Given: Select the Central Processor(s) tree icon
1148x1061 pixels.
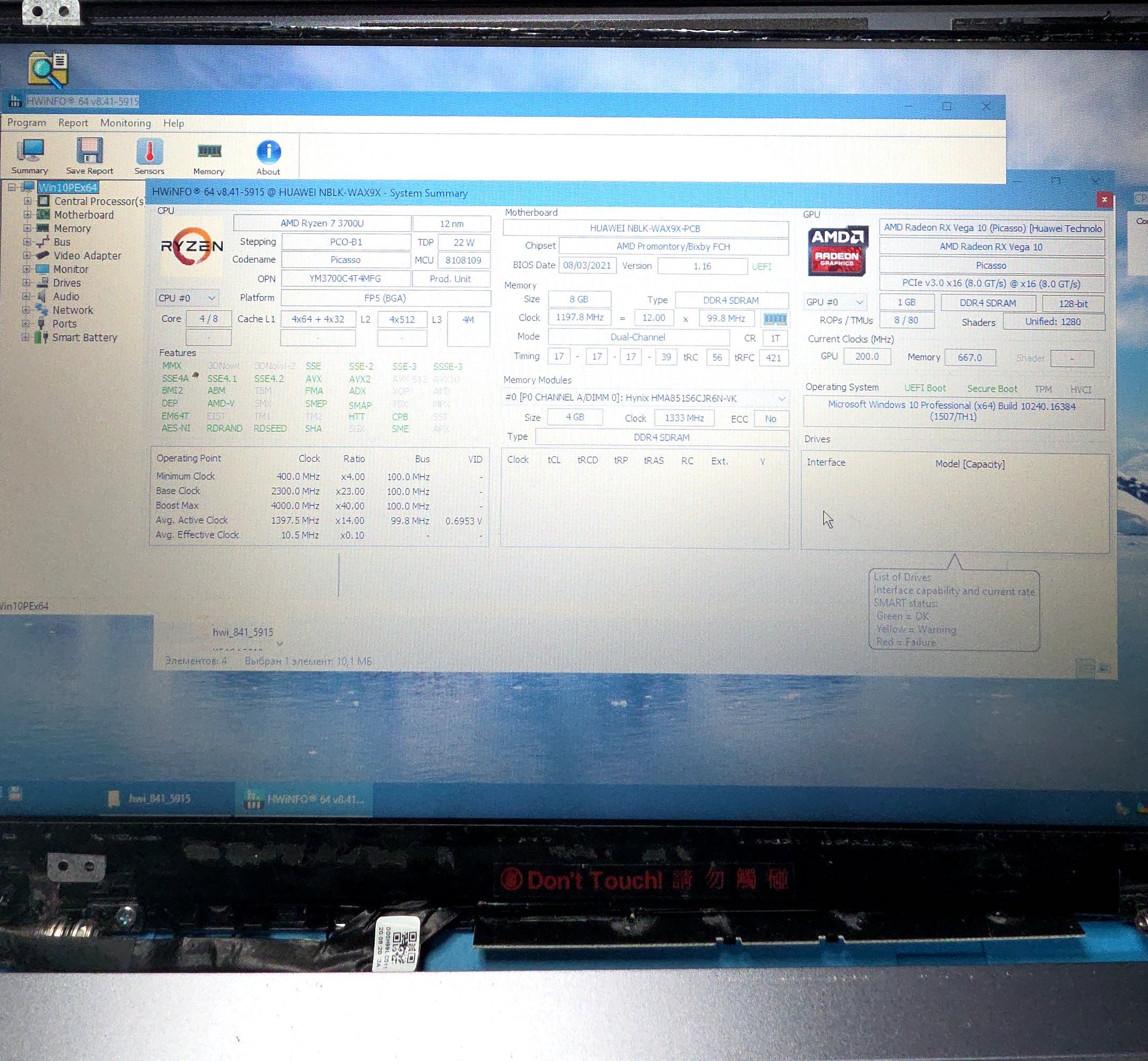Looking at the screenshot, I should pyautogui.click(x=44, y=201).
